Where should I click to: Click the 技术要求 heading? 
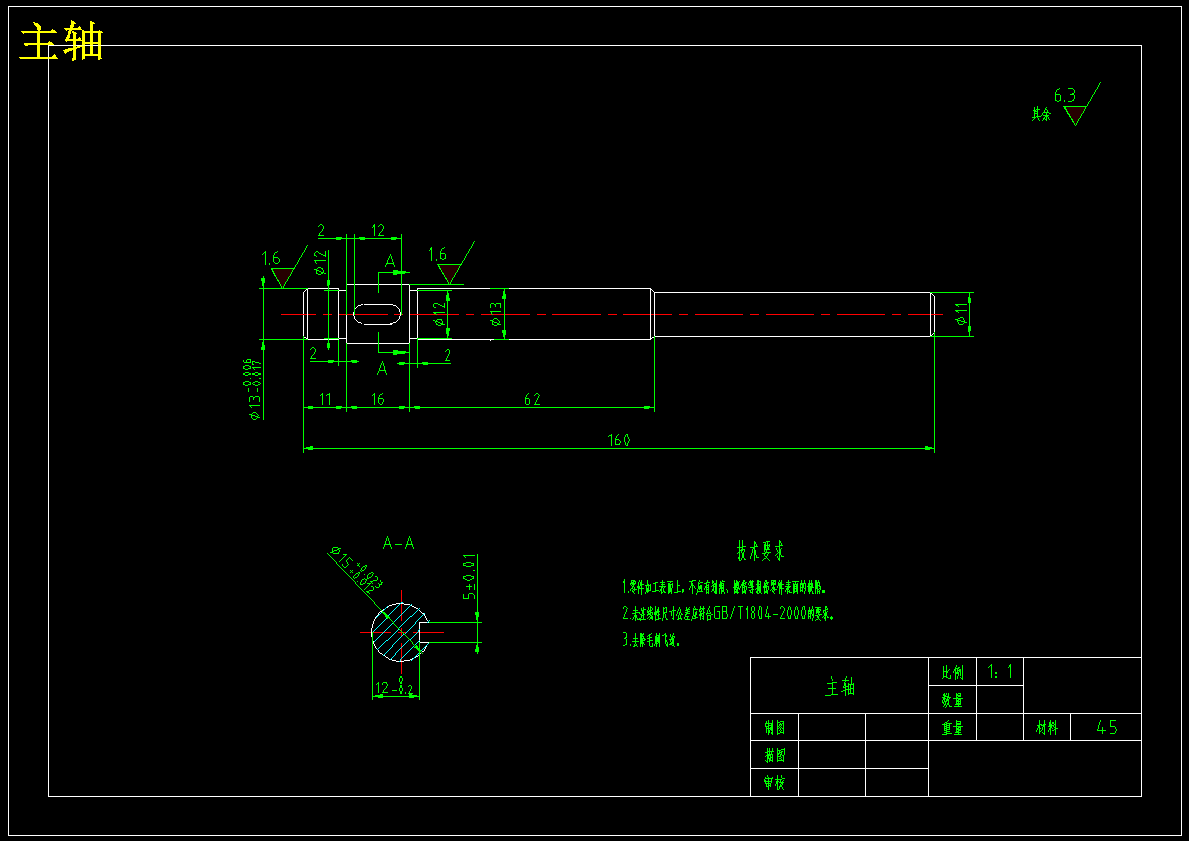[x=761, y=551]
